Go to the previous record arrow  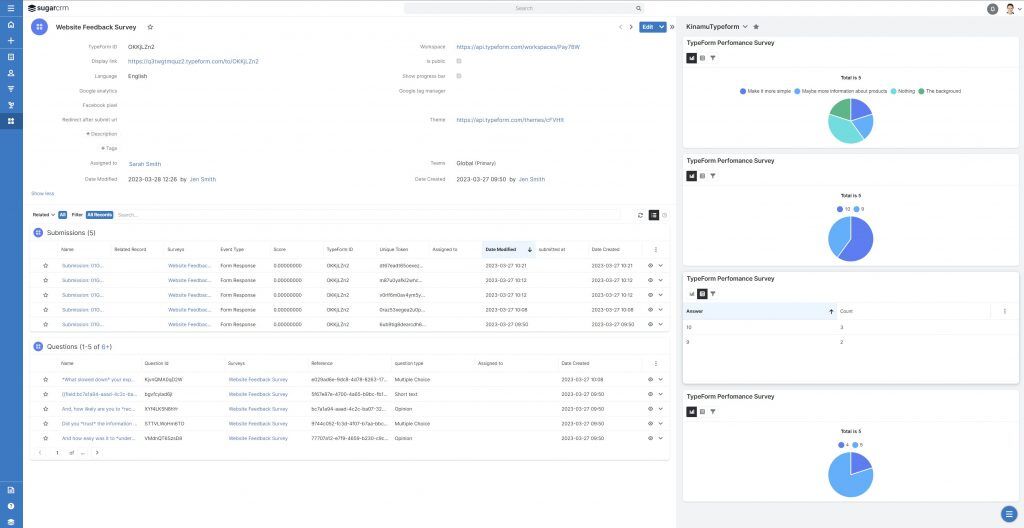pos(620,27)
